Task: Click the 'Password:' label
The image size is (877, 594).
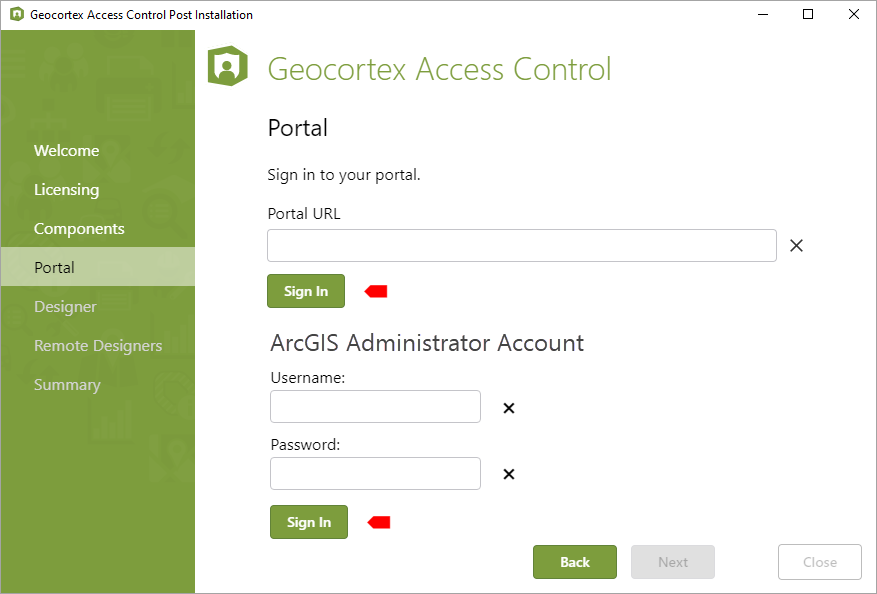Action: [305, 445]
